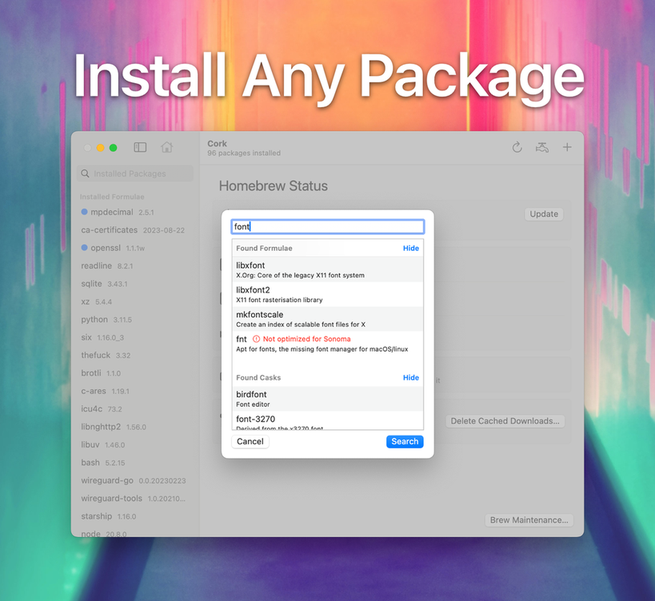Click the Installed Packages search field
Screen dimensions: 655x601
pyautogui.click(x=135, y=173)
